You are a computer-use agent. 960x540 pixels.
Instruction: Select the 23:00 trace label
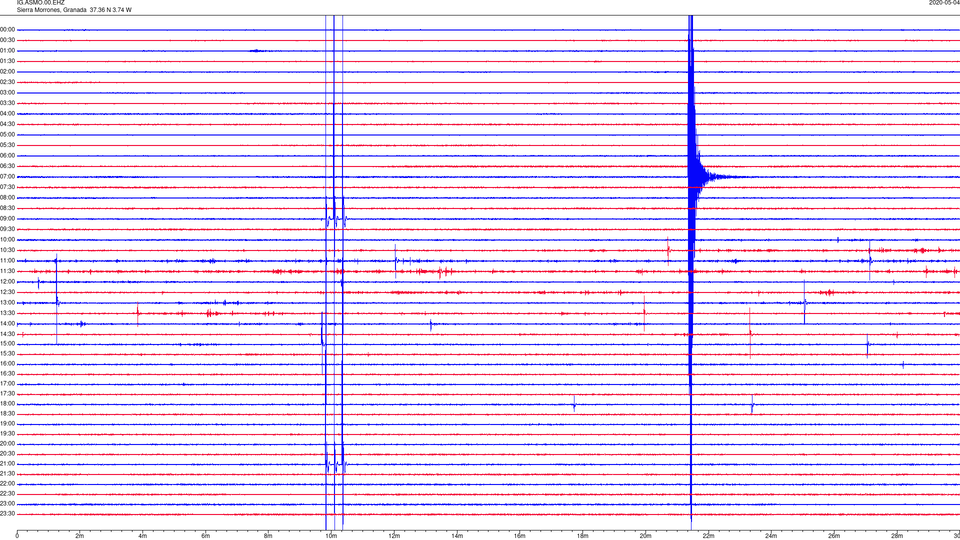tap(7, 504)
